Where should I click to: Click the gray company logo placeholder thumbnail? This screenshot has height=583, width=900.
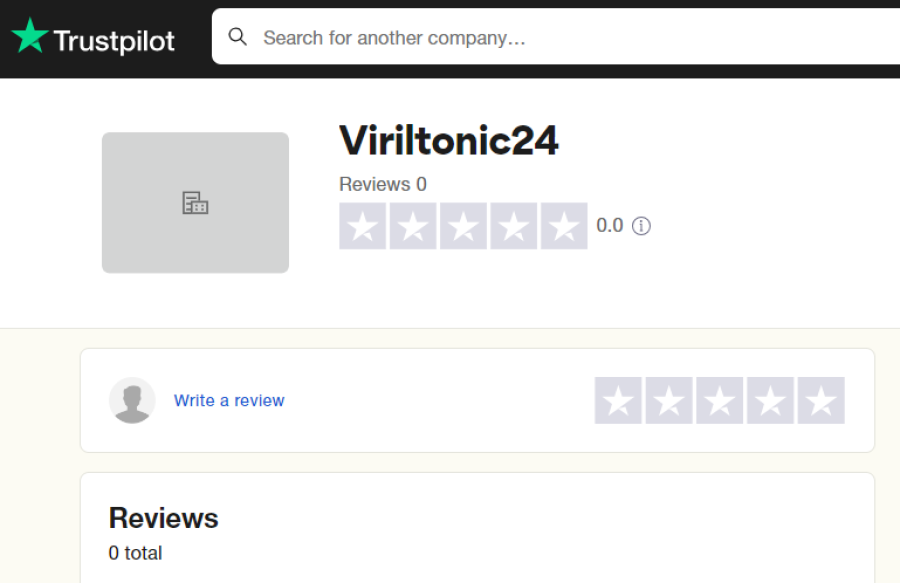(x=195, y=203)
